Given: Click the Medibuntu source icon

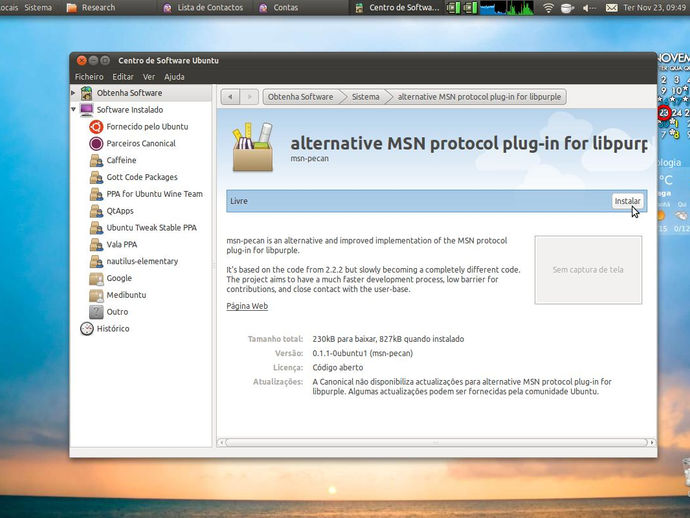Looking at the screenshot, I should point(96,295).
